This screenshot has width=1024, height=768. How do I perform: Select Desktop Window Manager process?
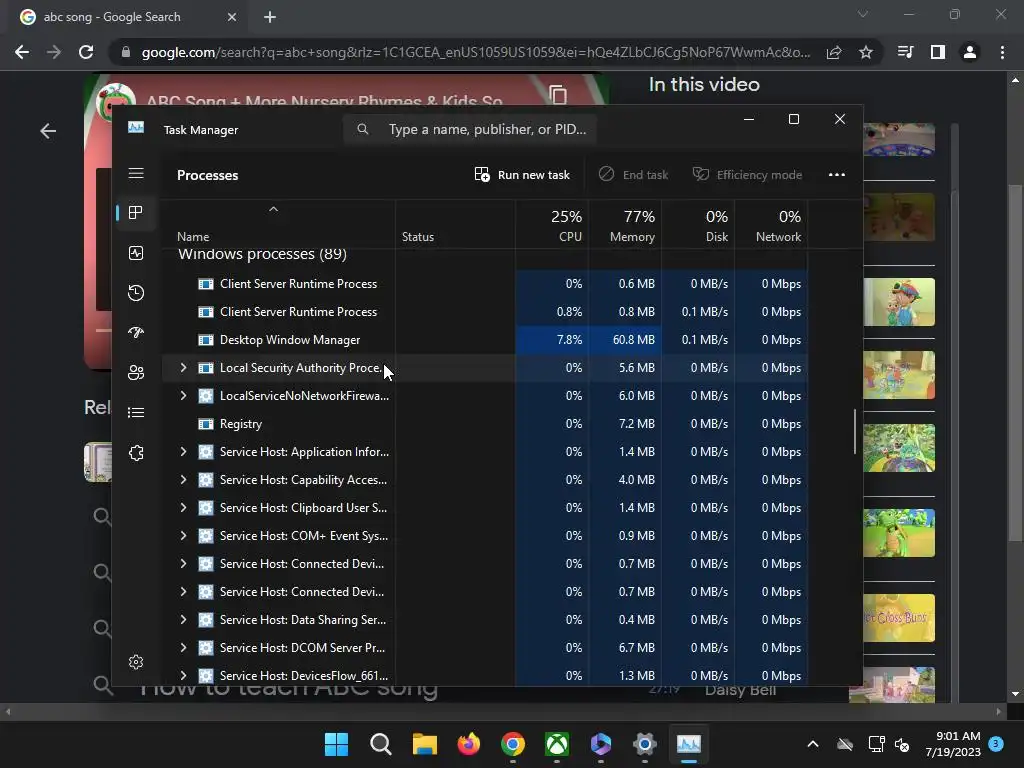[485, 340]
